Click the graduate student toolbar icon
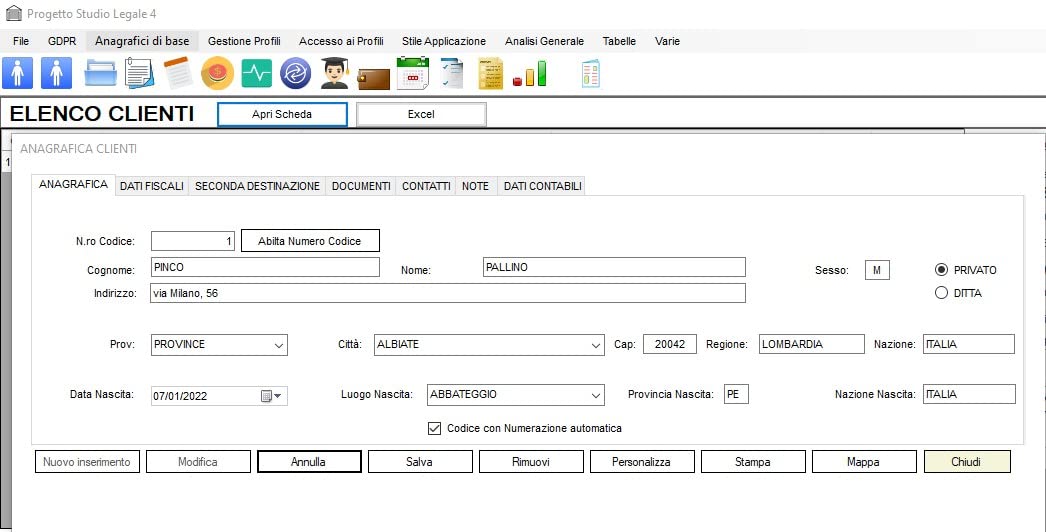The height and width of the screenshot is (532, 1046). pyautogui.click(x=335, y=73)
